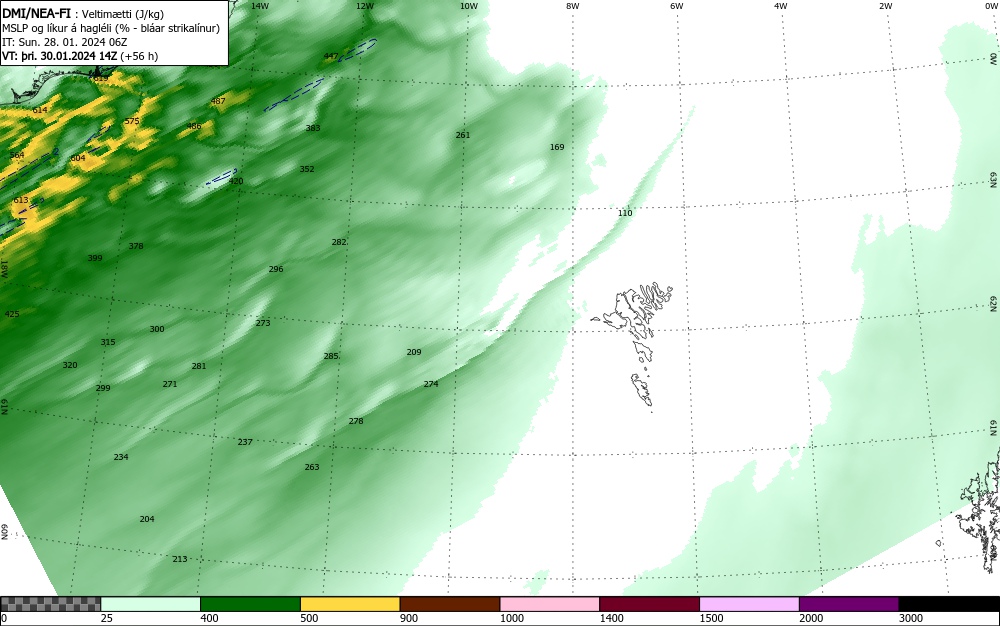
Task: Click the map value '320'
Action: coord(70,365)
